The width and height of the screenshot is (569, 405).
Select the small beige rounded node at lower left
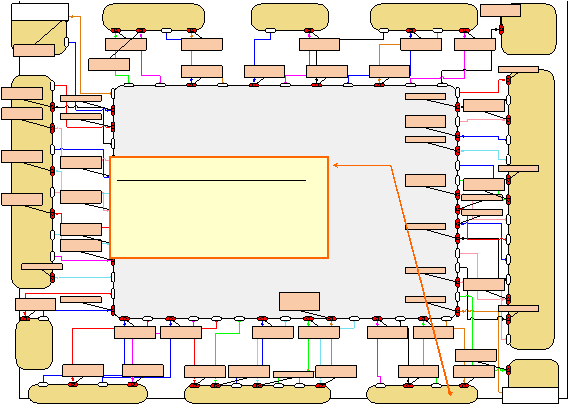[34, 344]
